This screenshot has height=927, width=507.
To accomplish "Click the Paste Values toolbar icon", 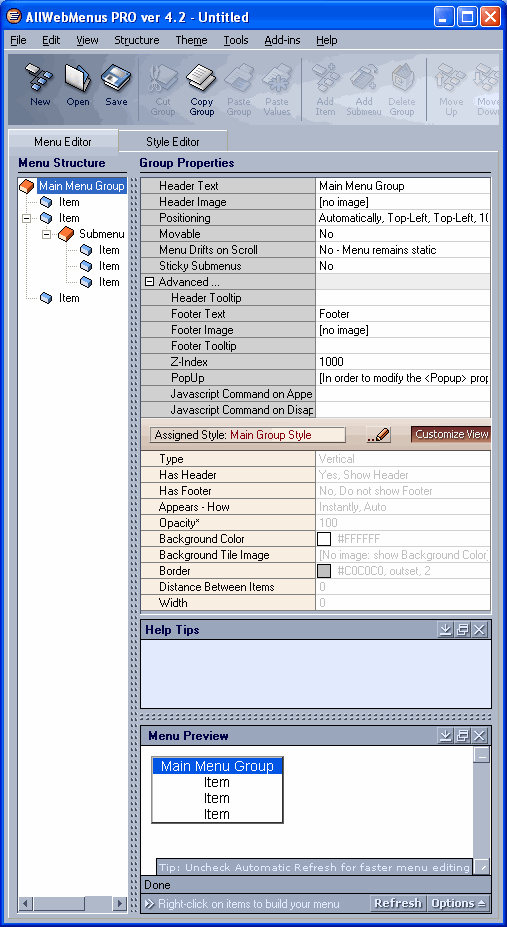I will pyautogui.click(x=277, y=90).
